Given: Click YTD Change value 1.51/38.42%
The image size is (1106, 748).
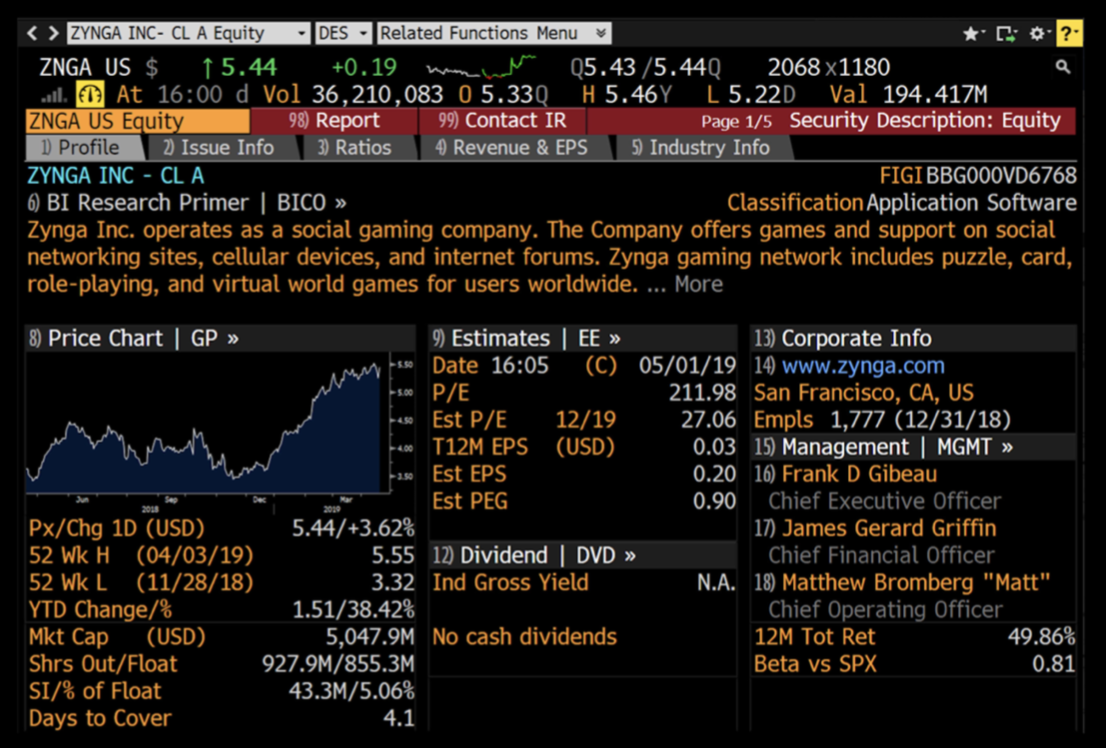Looking at the screenshot, I should pyautogui.click(x=353, y=610).
